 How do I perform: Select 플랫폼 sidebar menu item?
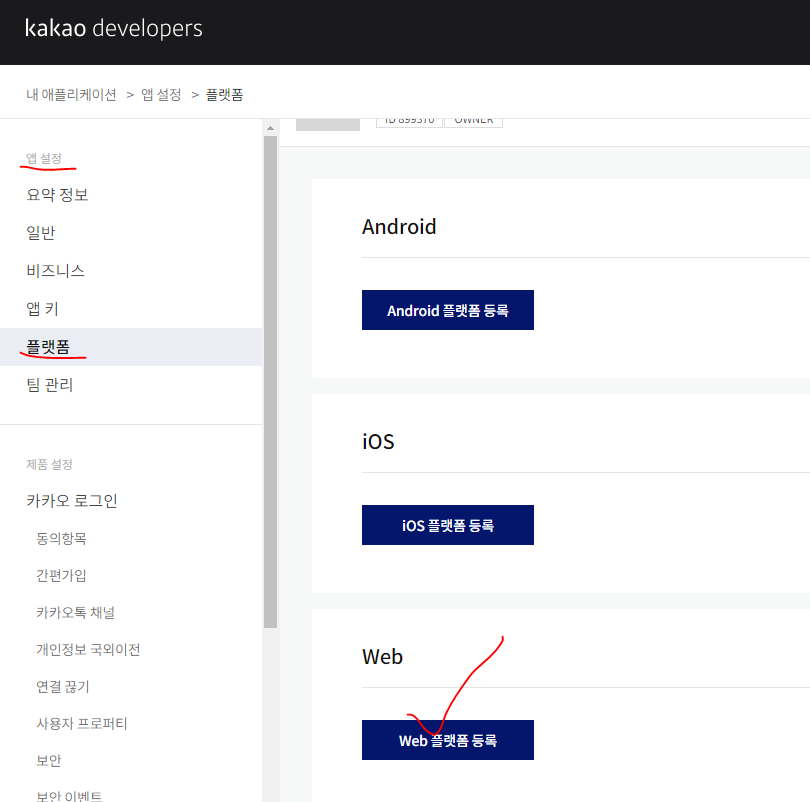click(131, 347)
